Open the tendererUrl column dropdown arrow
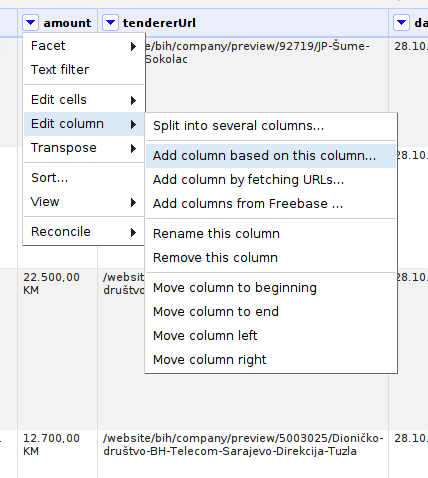 tap(110, 23)
